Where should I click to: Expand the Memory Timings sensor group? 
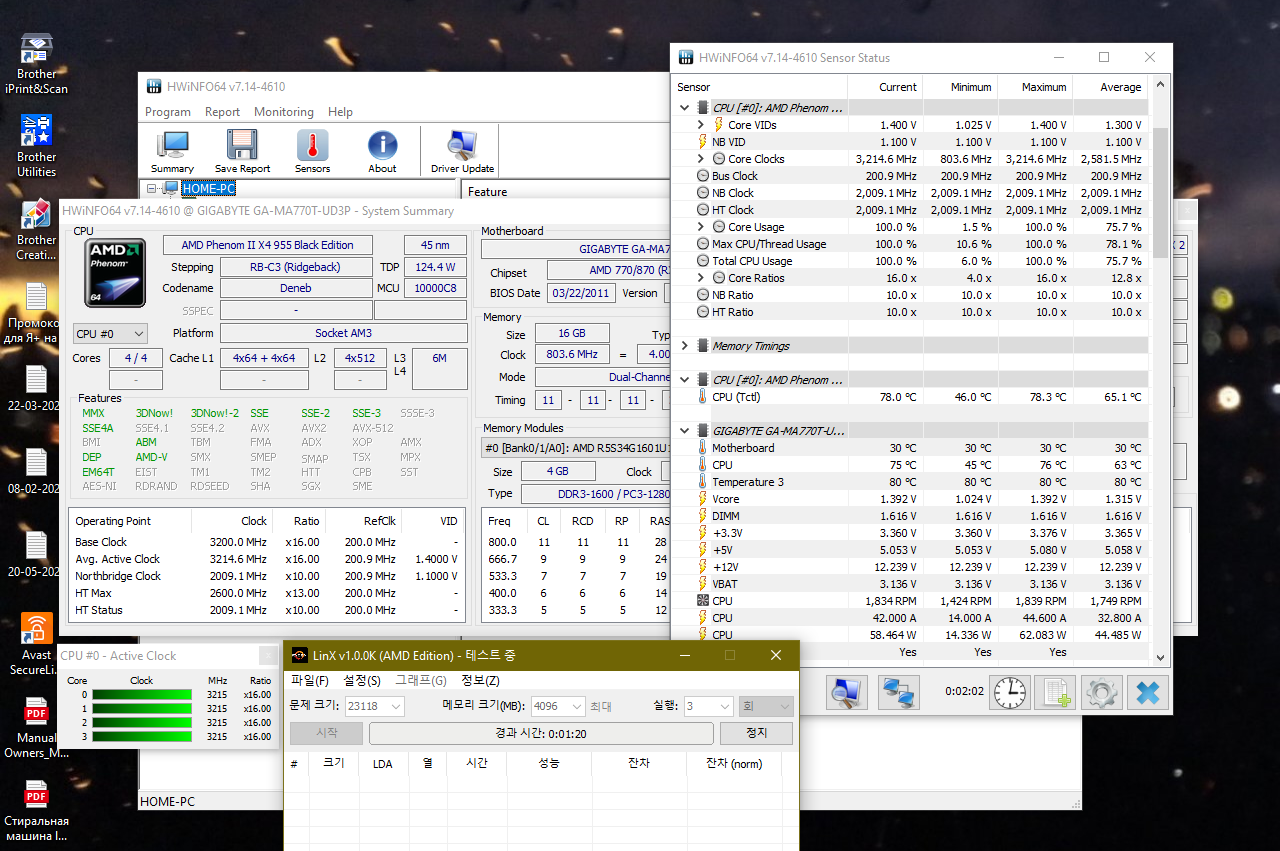tap(685, 346)
